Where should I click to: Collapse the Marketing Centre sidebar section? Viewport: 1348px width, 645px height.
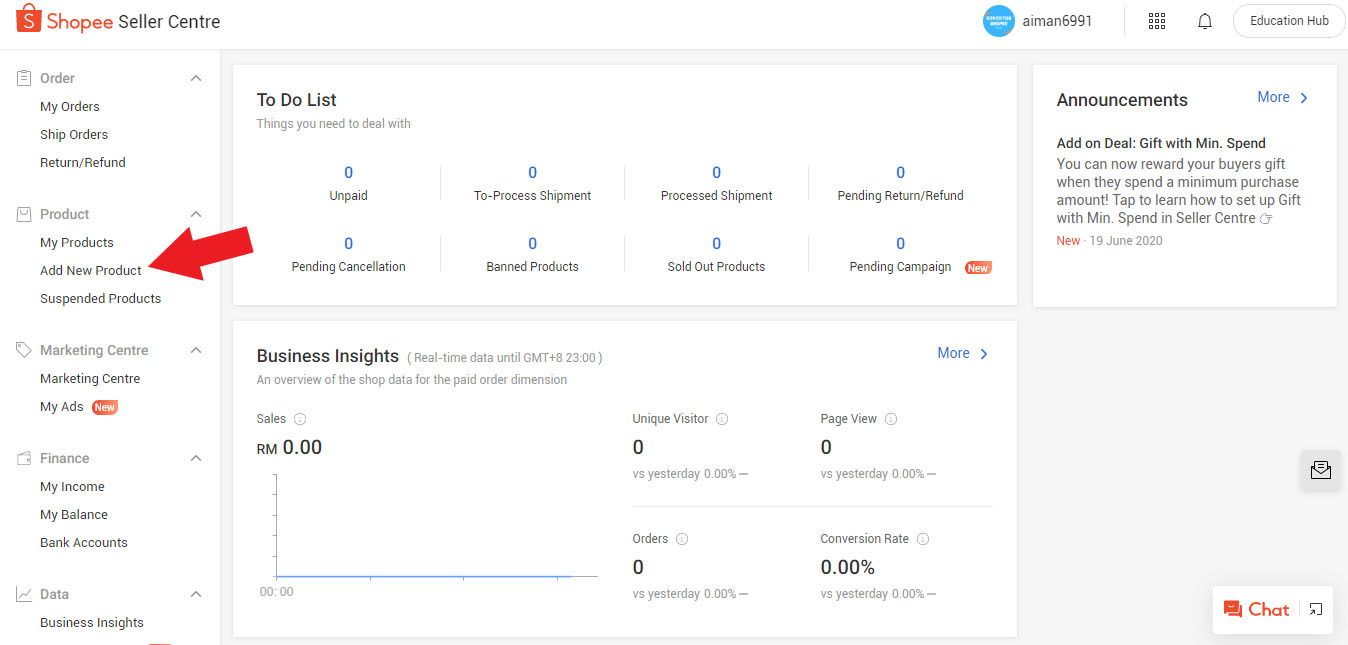[196, 350]
